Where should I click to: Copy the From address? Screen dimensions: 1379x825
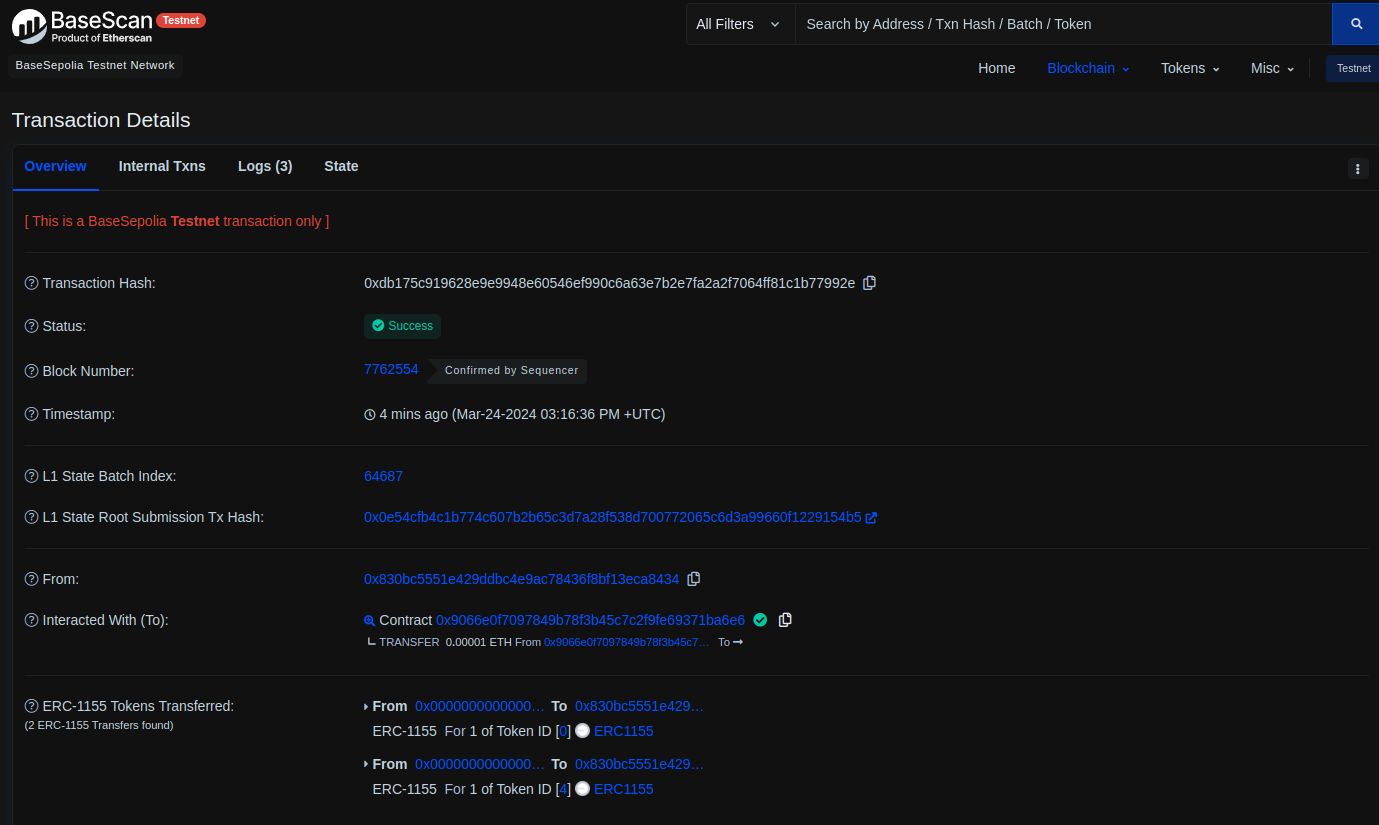pos(693,579)
